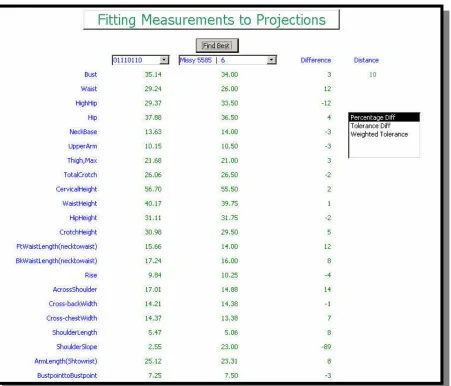Screen dimensions: 451x386
Task: Click the Waist row label
Action: (89, 89)
